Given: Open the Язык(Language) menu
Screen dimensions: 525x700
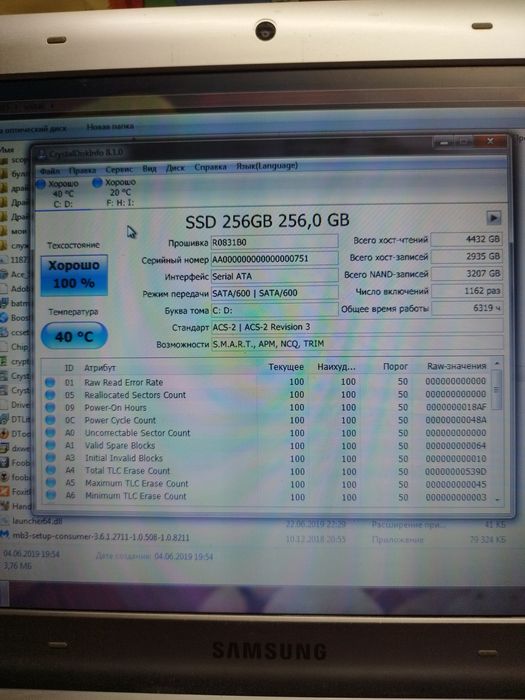Looking at the screenshot, I should (x=267, y=166).
